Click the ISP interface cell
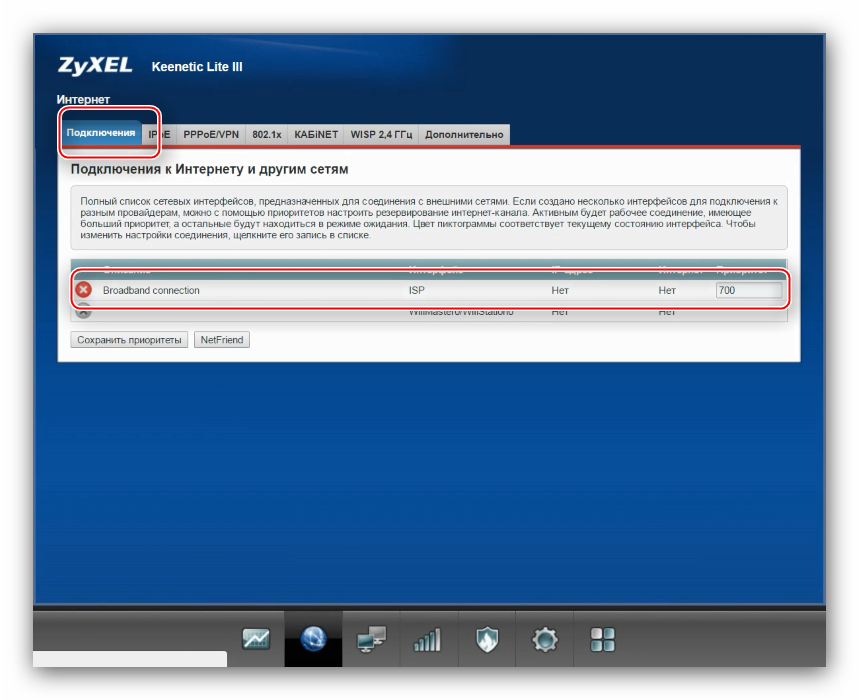 click(x=416, y=290)
